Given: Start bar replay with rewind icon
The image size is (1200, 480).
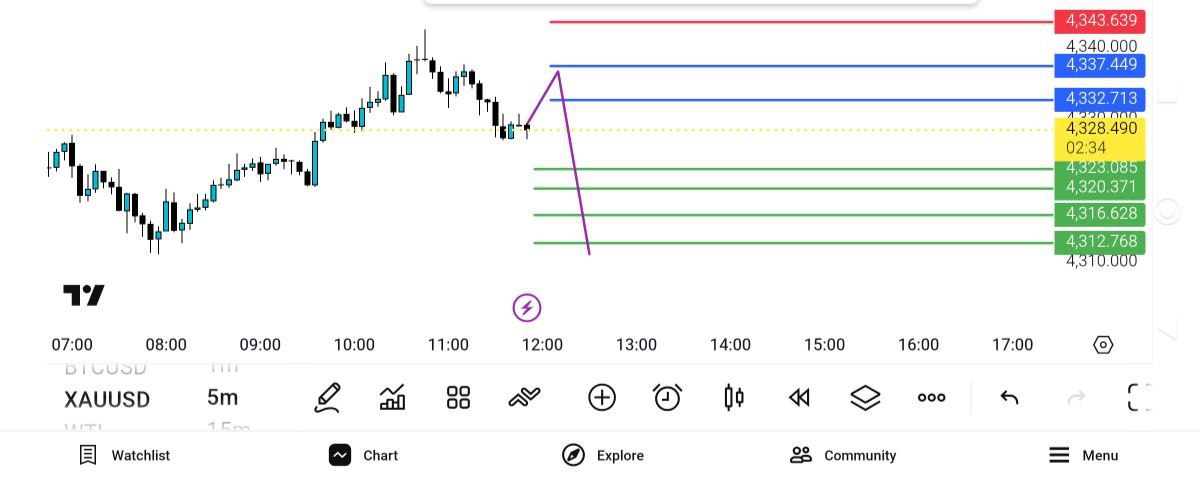Looking at the screenshot, I should click(x=798, y=398).
